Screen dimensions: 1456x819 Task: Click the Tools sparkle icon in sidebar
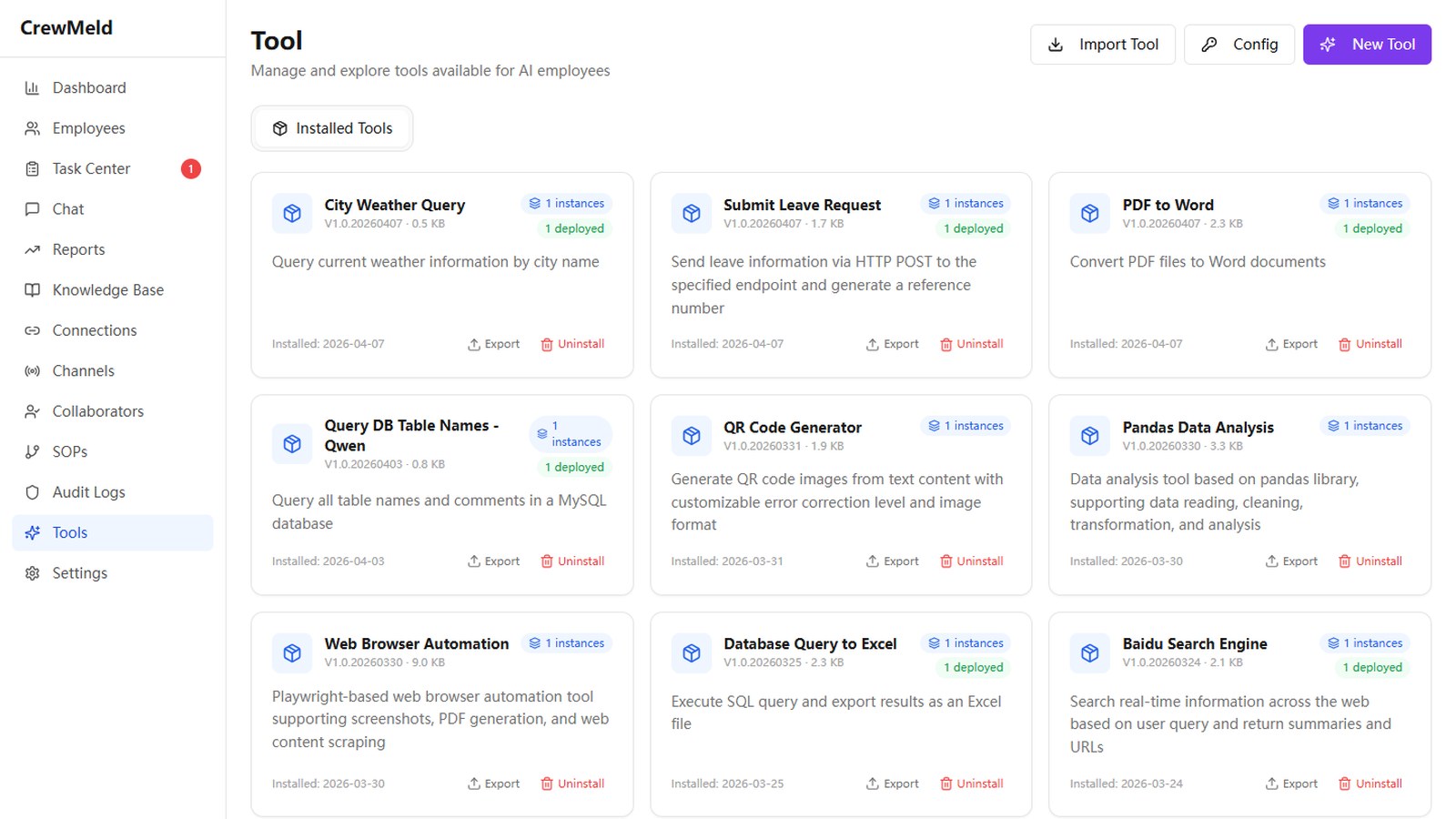[x=33, y=532]
